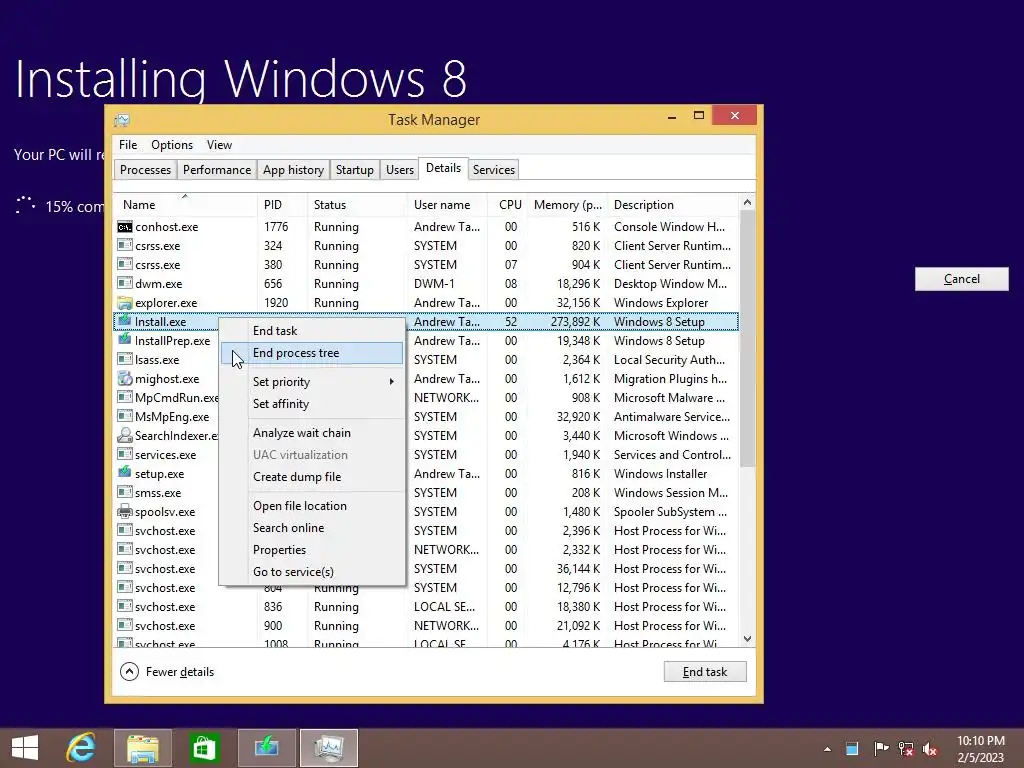Click the setup.exe installer icon
The height and width of the screenshot is (768, 1024).
124,473
